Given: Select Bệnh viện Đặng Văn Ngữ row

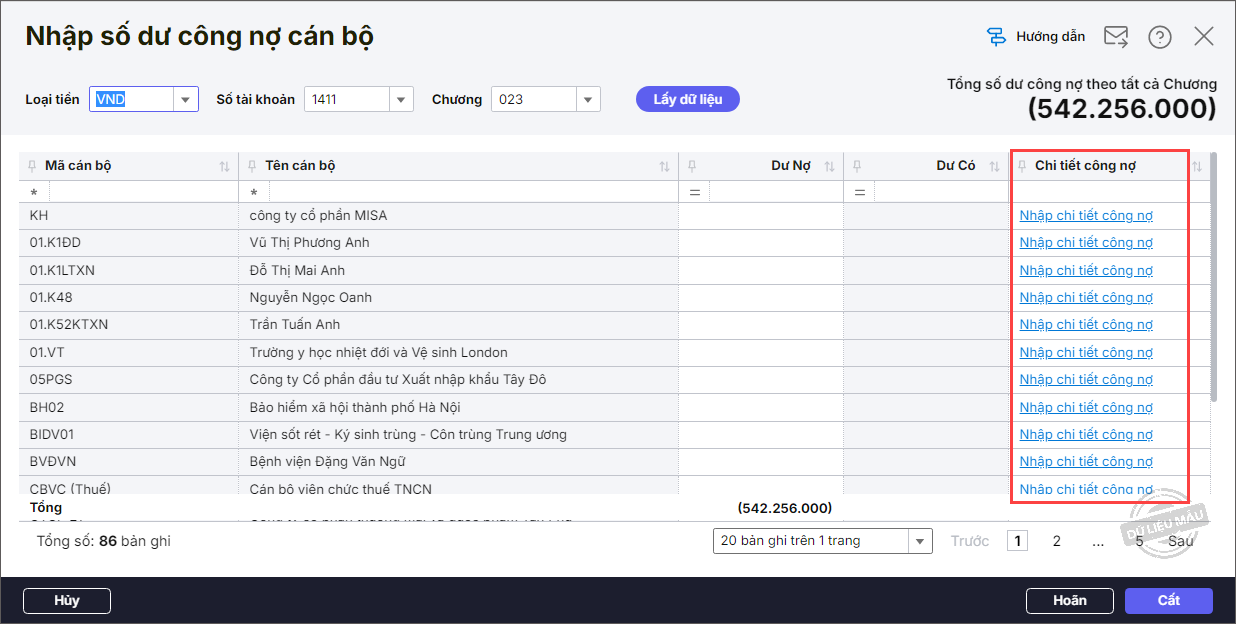Looking at the screenshot, I should (x=614, y=461).
